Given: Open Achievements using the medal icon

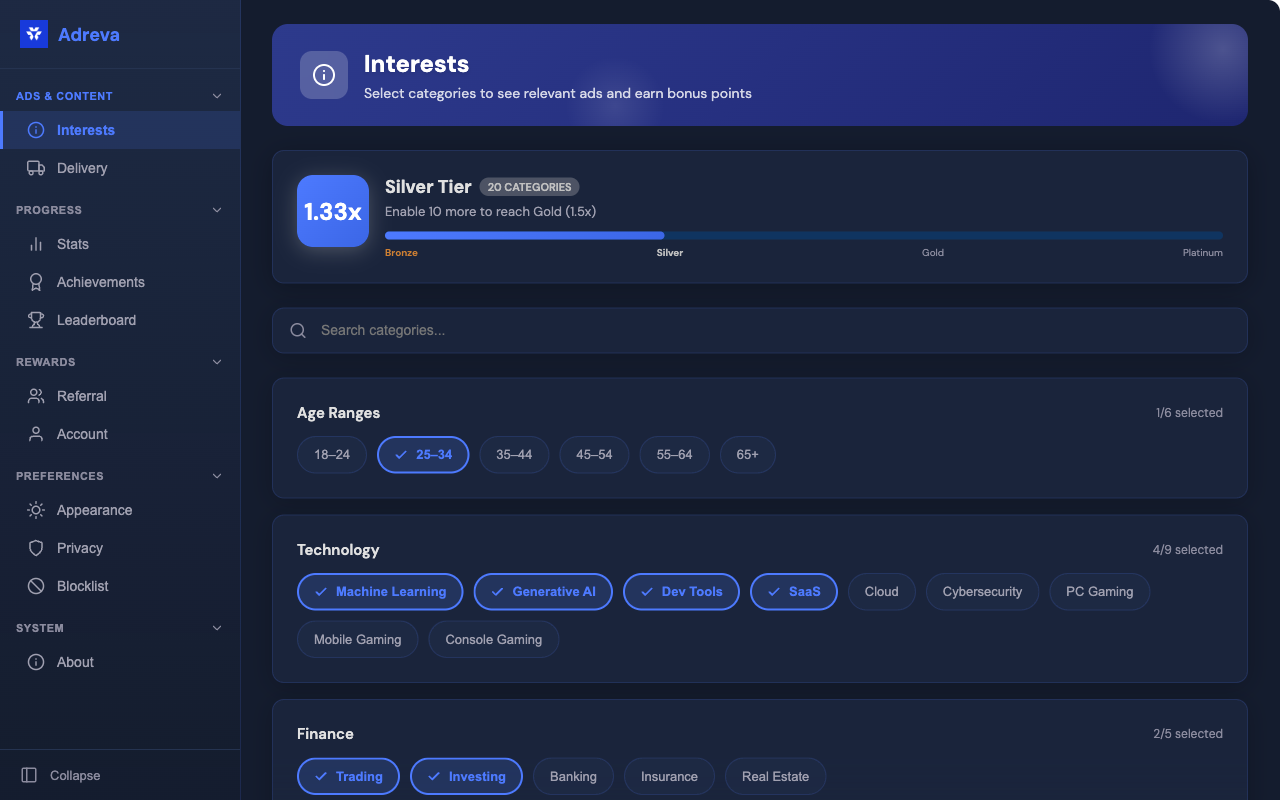Looking at the screenshot, I should coord(36,282).
